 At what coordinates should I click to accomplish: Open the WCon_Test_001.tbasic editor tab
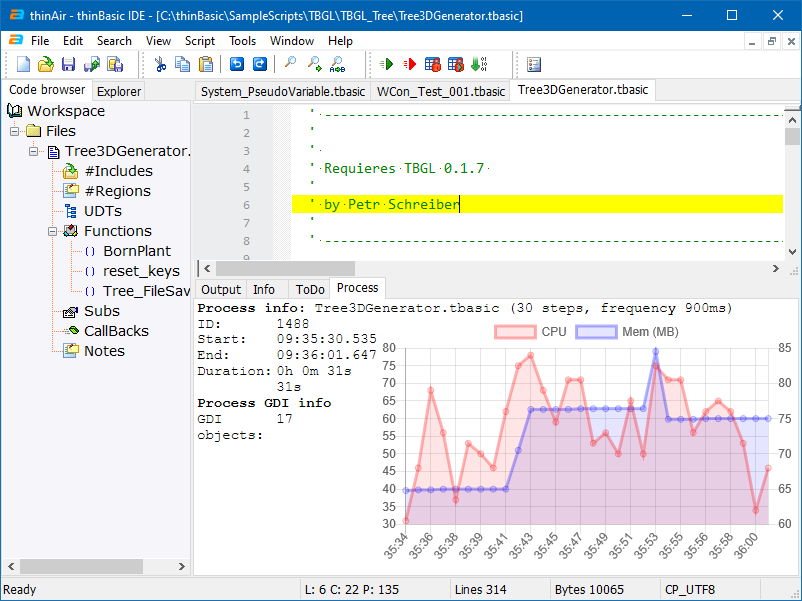(440, 91)
